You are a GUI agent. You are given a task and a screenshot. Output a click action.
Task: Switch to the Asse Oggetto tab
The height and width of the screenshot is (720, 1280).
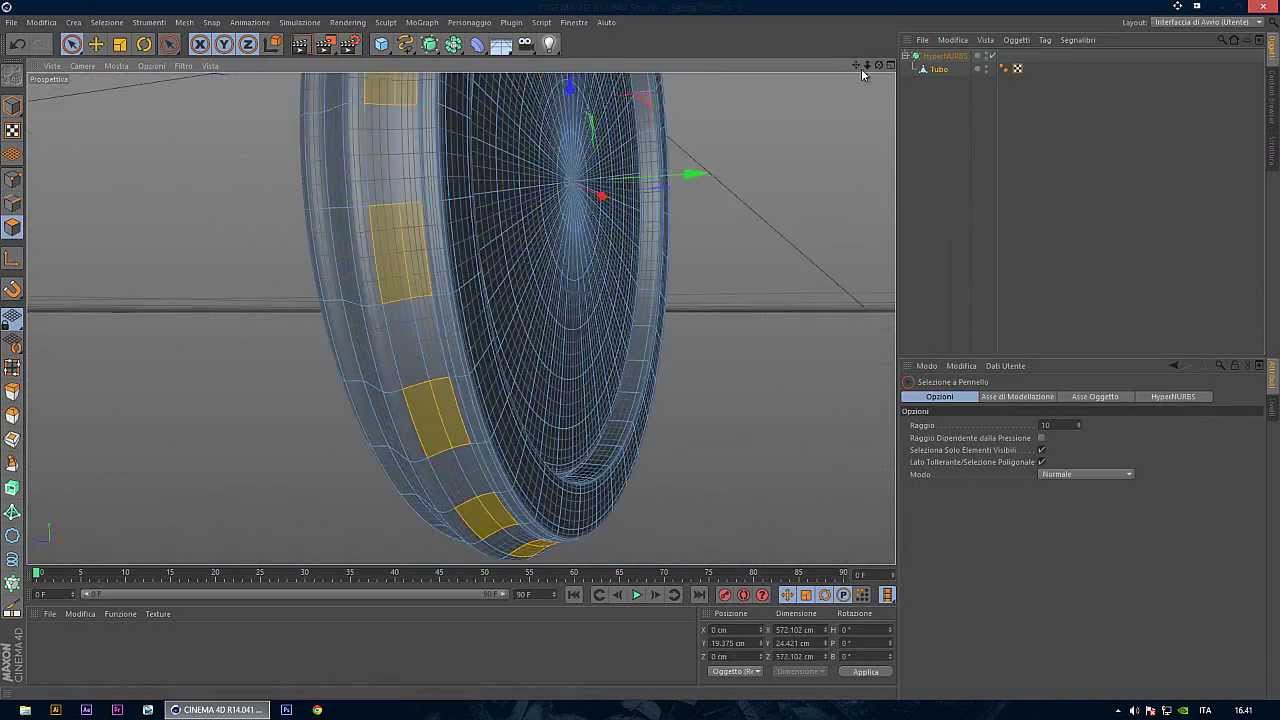pos(1095,397)
